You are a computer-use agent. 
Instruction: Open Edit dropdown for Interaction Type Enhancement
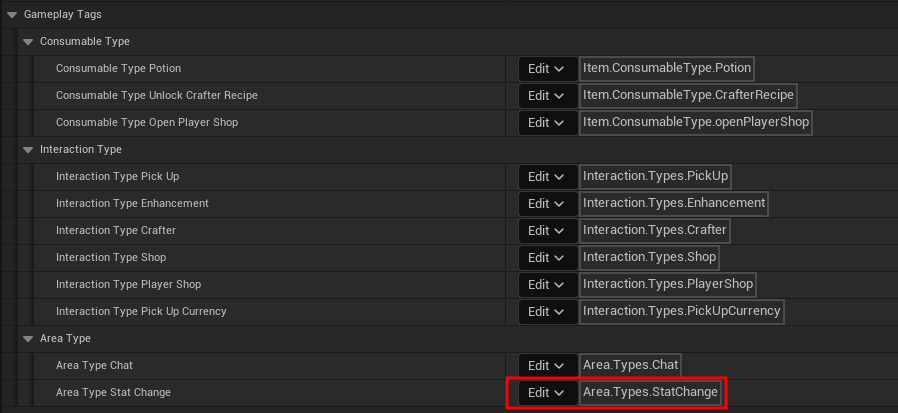(548, 203)
